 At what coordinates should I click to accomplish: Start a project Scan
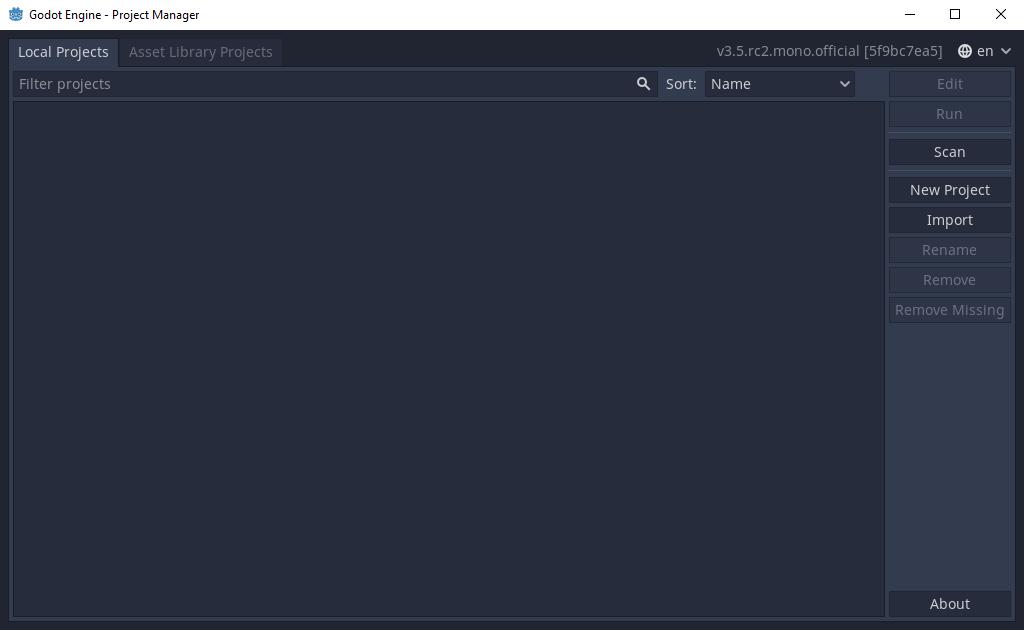(x=949, y=151)
